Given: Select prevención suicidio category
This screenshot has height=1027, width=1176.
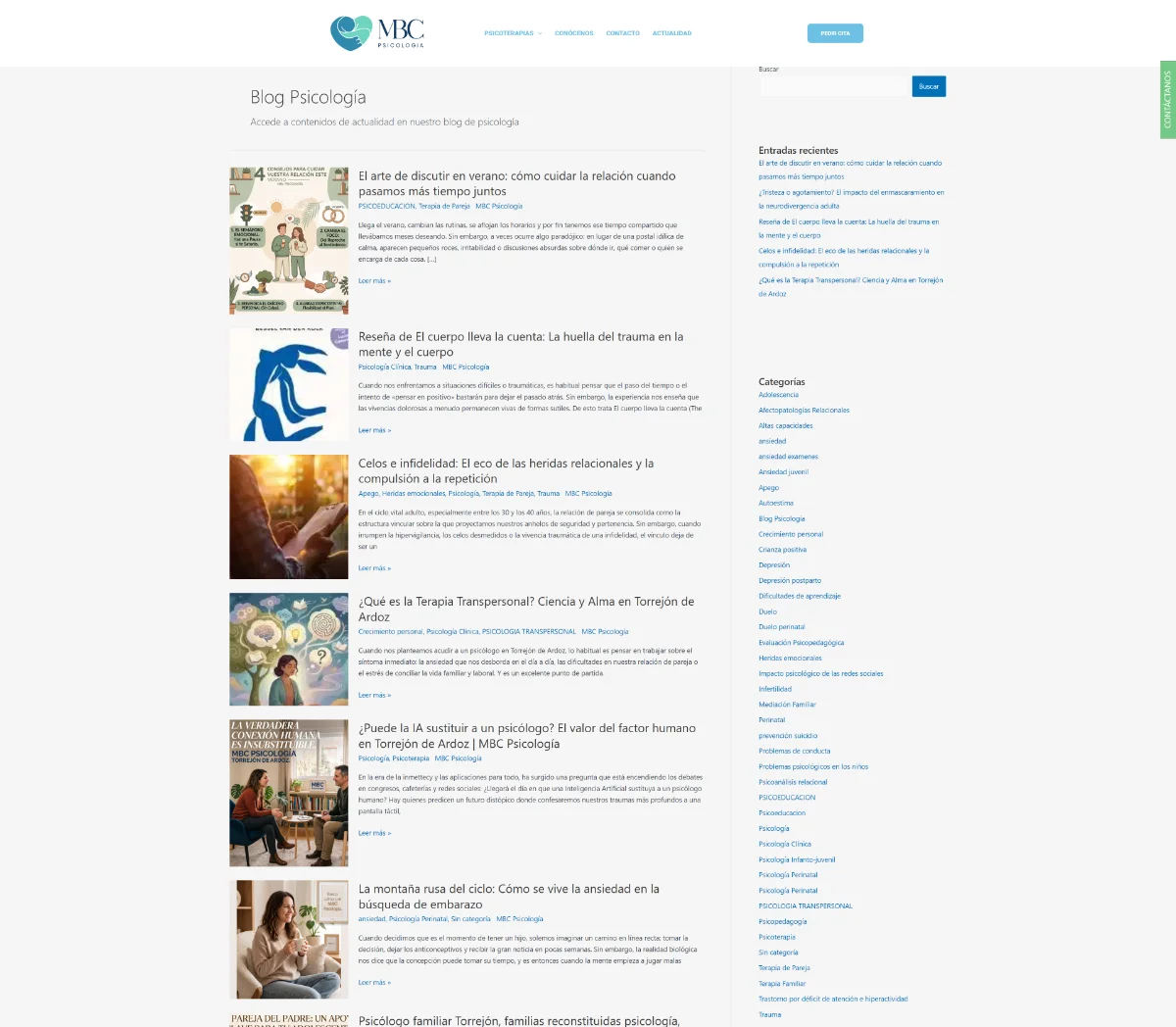Looking at the screenshot, I should coord(788,736).
